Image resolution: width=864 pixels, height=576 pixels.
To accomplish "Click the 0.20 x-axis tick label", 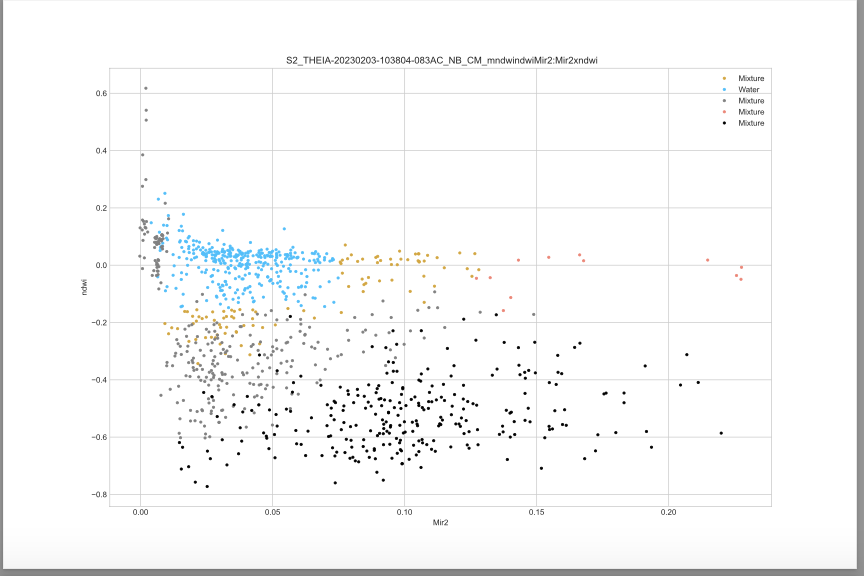I will [x=668, y=513].
